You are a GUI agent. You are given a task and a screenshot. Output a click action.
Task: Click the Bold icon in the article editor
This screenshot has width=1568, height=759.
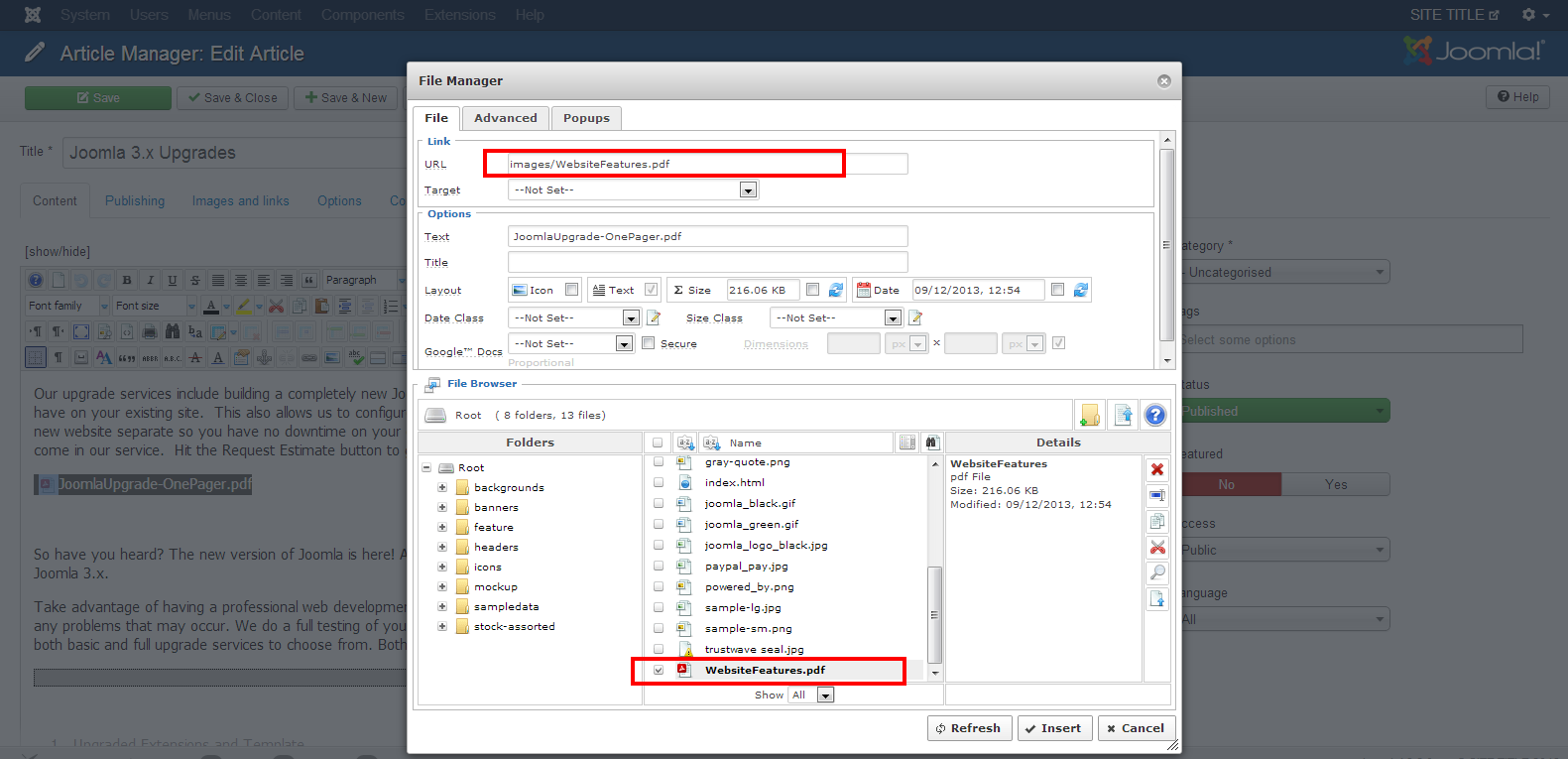[x=127, y=280]
